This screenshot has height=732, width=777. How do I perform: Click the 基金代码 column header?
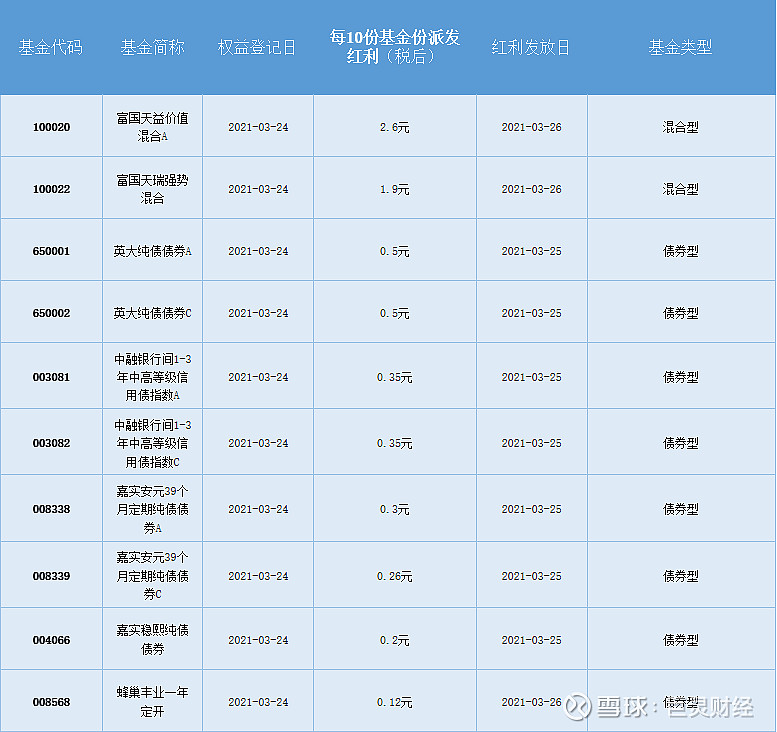[51, 48]
